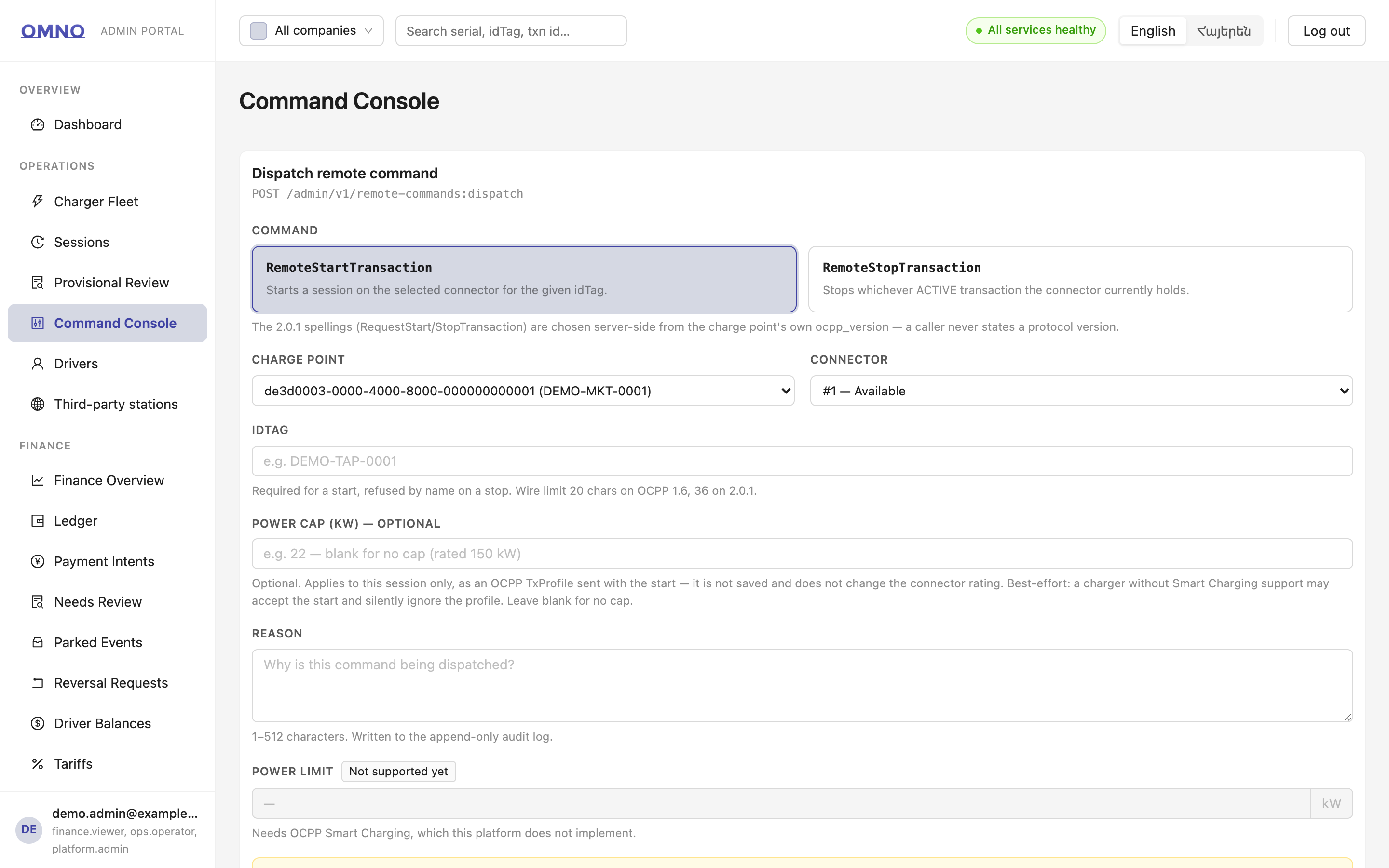The image size is (1389, 868).
Task: Select the RemoteStartTransaction command card
Action: pos(524,279)
